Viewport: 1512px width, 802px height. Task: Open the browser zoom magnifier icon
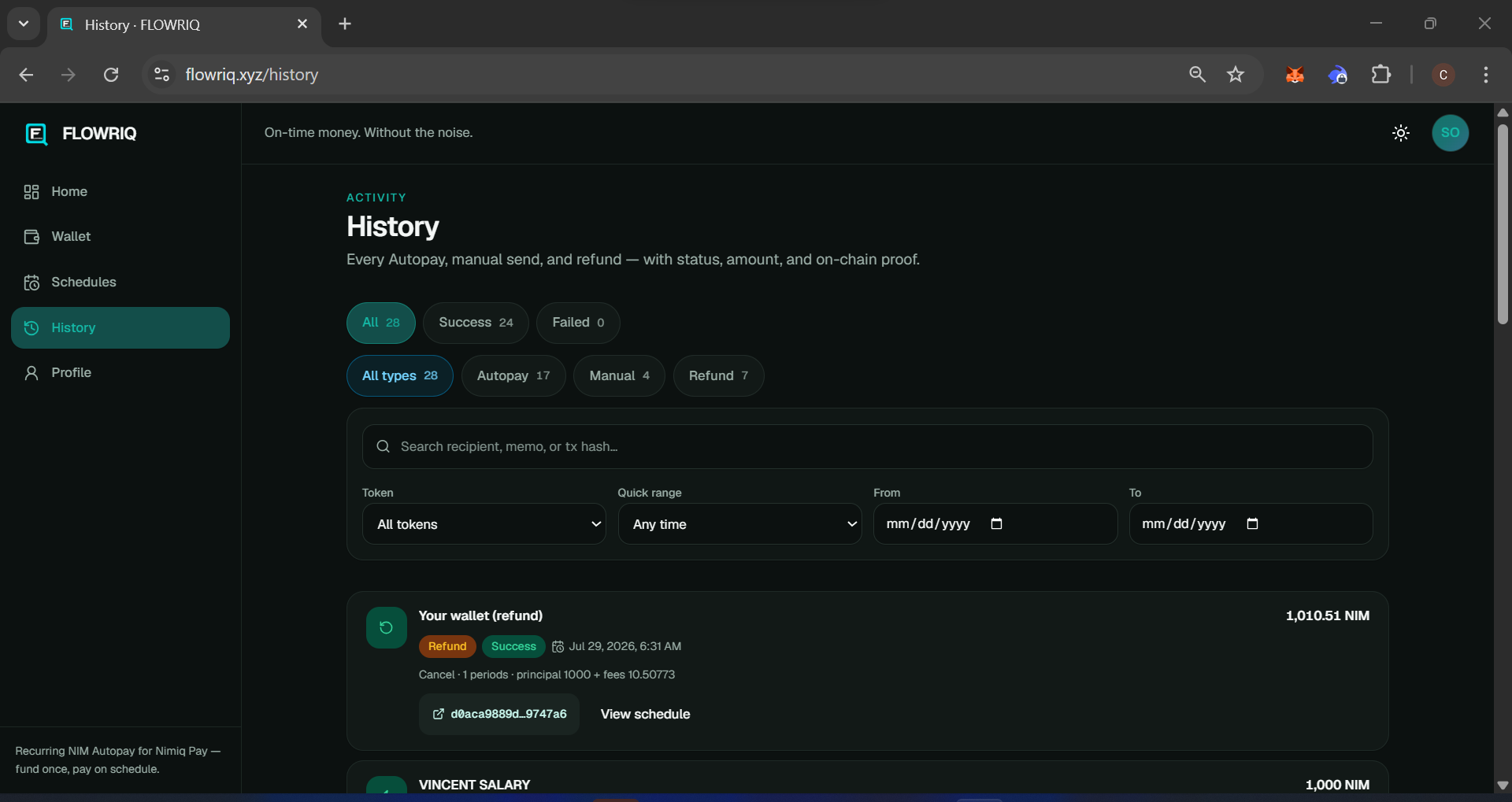pos(1197,75)
